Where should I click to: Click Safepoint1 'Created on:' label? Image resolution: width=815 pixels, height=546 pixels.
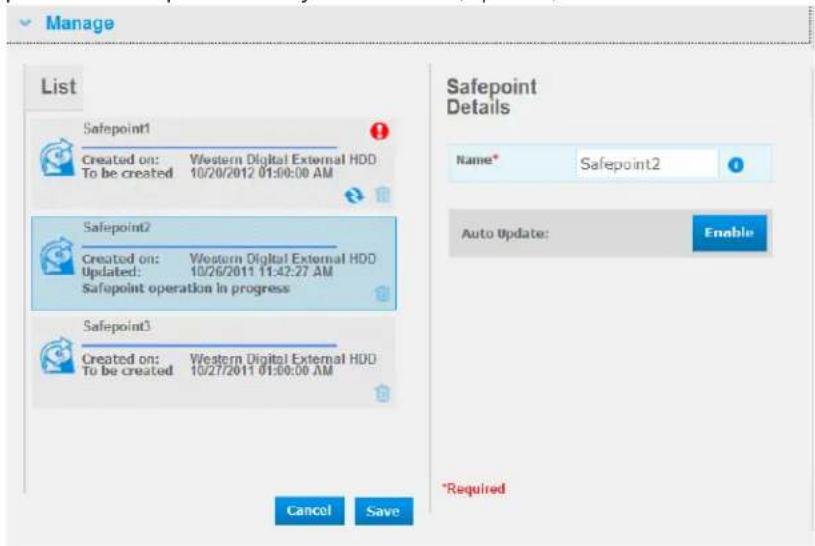click(121, 160)
